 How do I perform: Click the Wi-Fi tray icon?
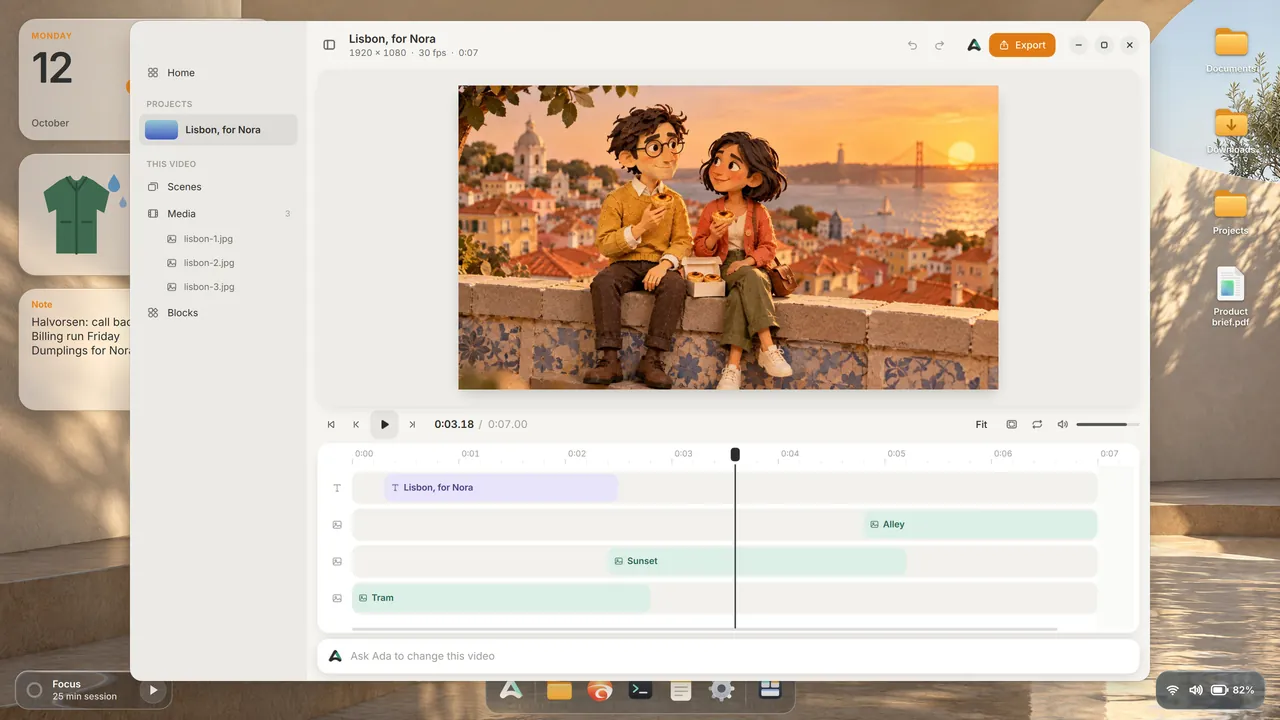pyautogui.click(x=1172, y=690)
